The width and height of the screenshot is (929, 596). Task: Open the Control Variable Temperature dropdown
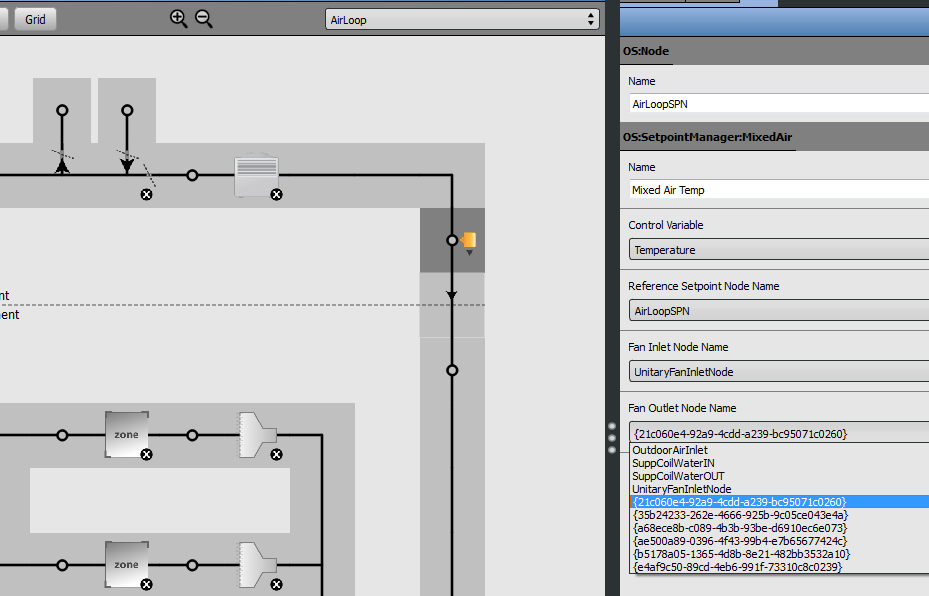click(x=779, y=249)
